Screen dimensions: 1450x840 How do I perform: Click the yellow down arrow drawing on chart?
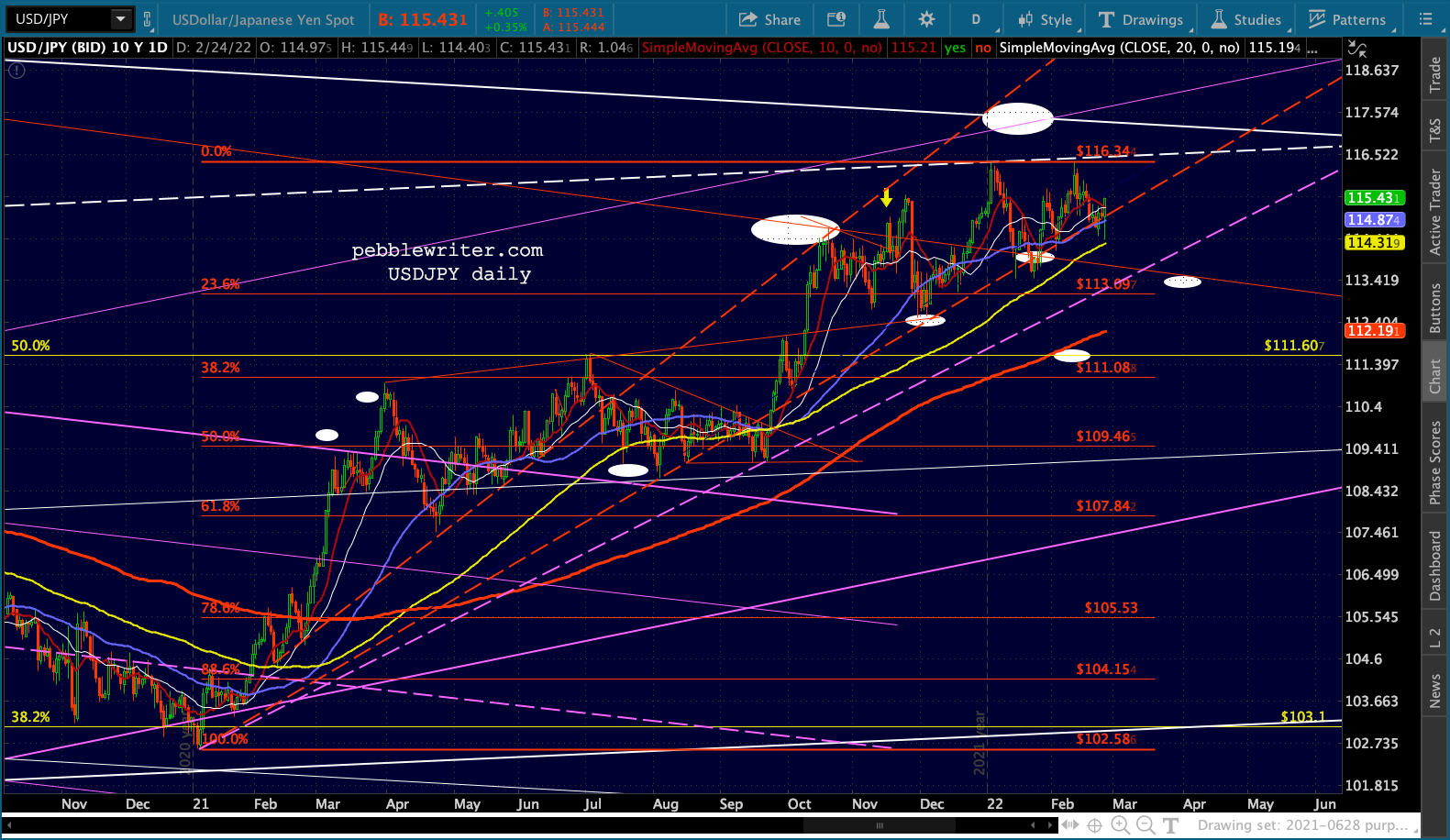point(887,197)
